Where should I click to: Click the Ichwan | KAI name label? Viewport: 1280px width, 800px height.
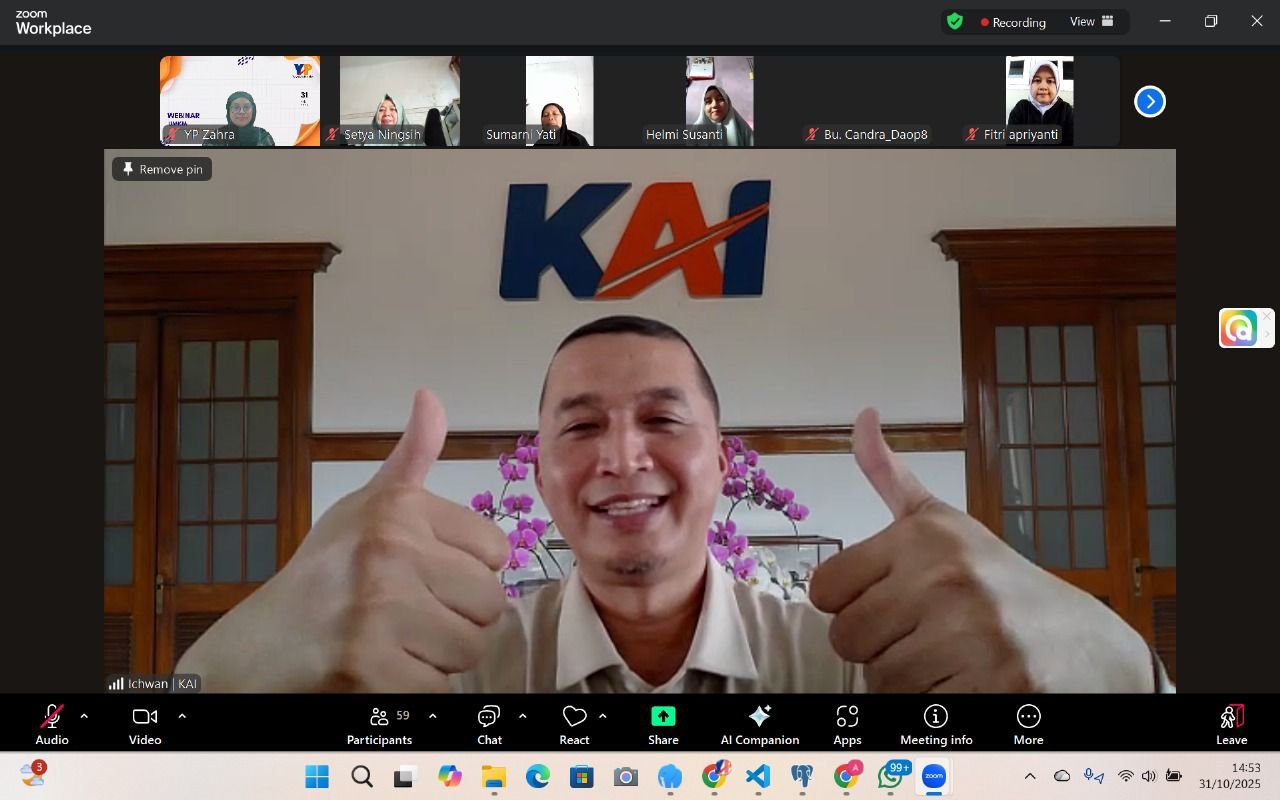tap(154, 684)
